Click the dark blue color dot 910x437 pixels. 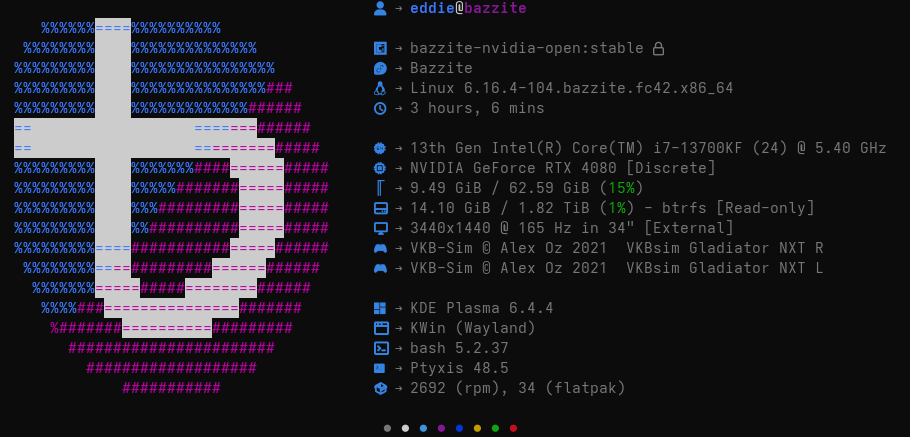[x=459, y=429]
